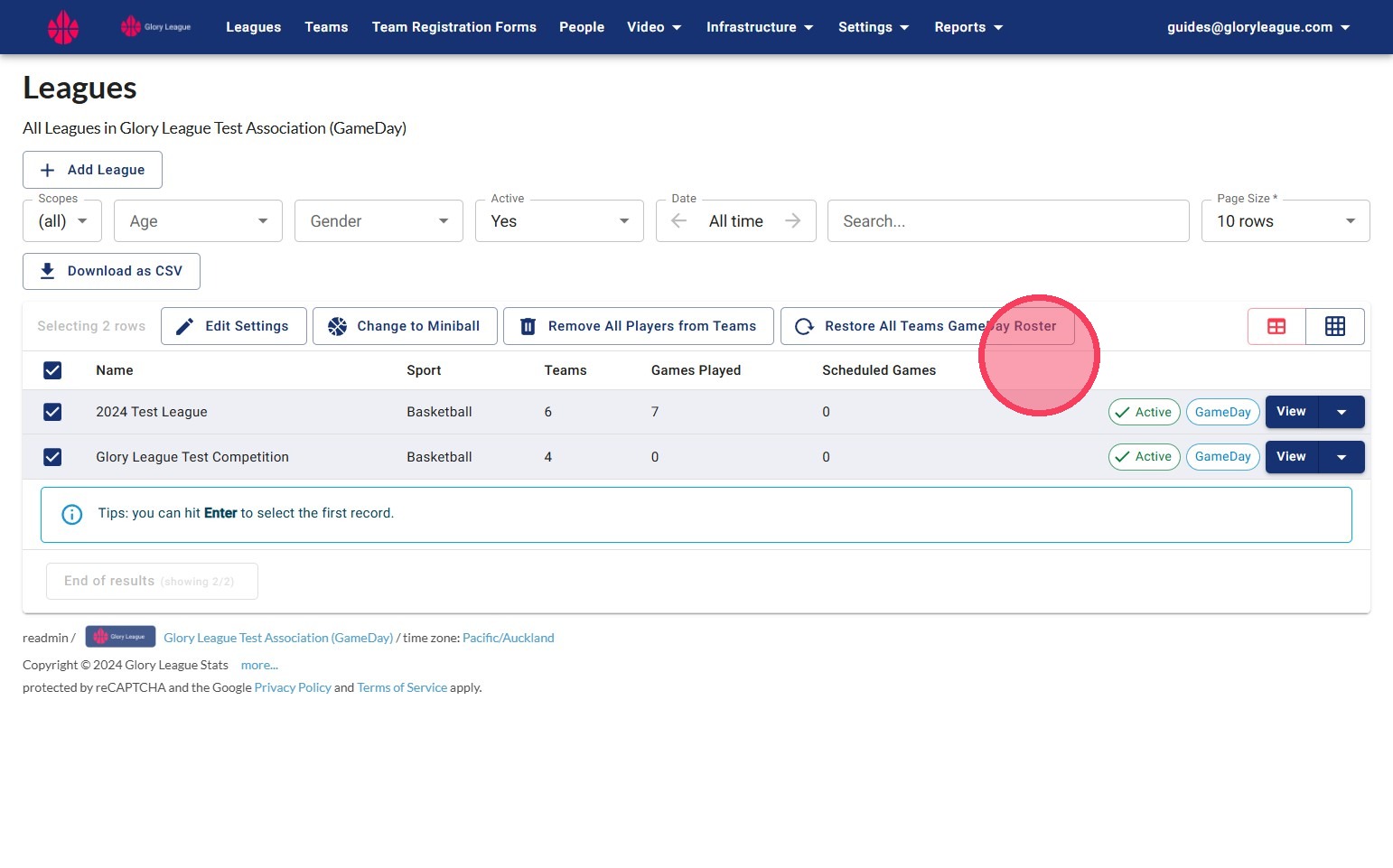Image resolution: width=1393 pixels, height=868 pixels.
Task: Uncheck the 2024 Test League checkbox
Action: (x=52, y=412)
